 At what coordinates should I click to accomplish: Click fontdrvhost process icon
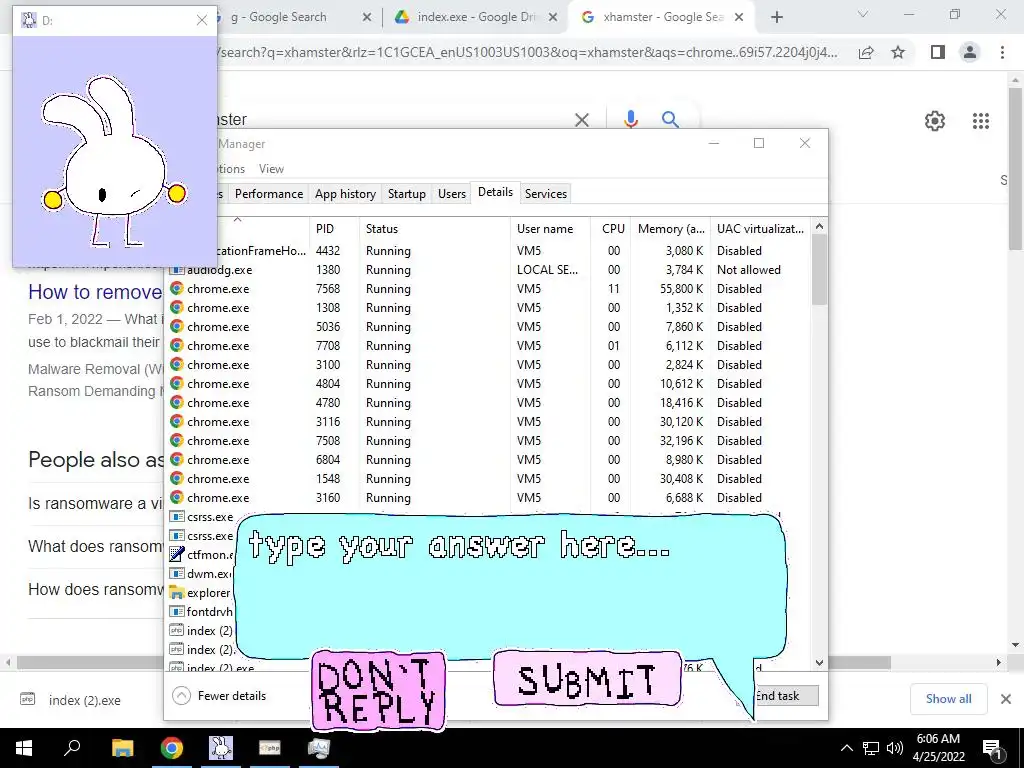[x=176, y=611]
